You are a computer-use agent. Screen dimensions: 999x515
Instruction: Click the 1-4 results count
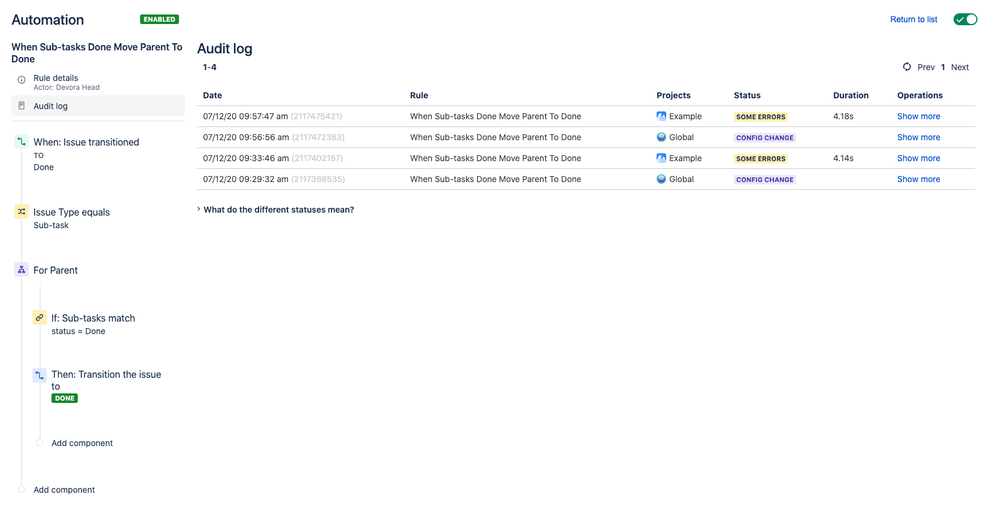pyautogui.click(x=210, y=67)
